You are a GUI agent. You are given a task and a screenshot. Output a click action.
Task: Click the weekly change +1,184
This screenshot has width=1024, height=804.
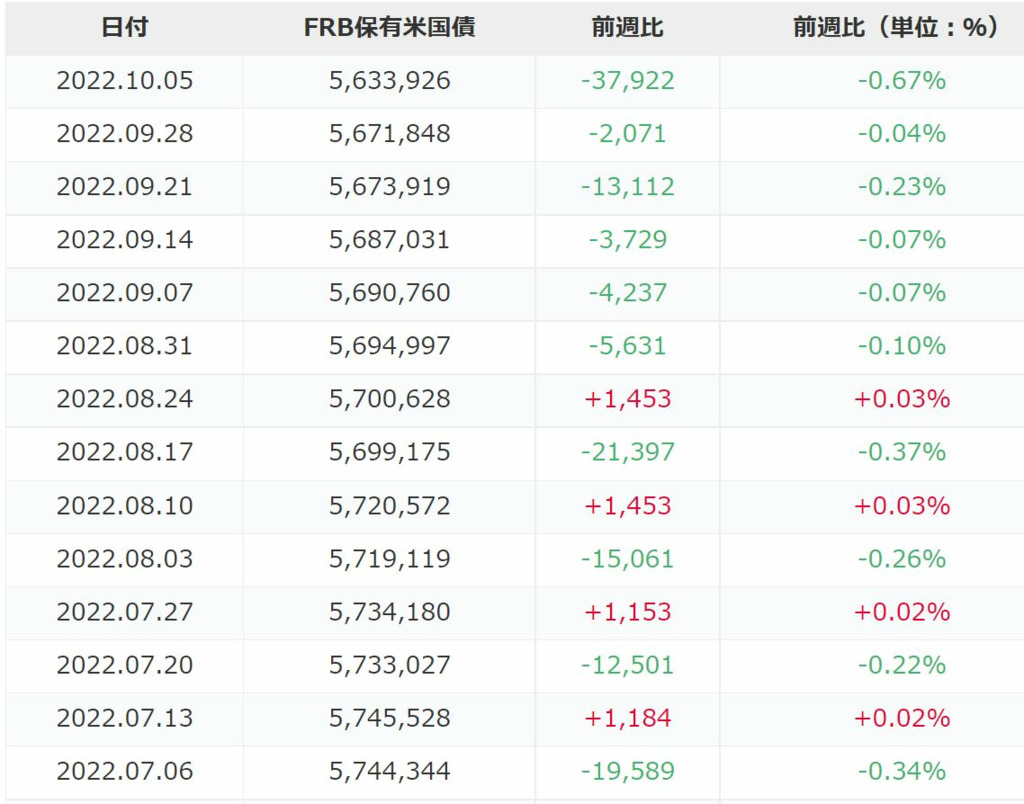[627, 718]
